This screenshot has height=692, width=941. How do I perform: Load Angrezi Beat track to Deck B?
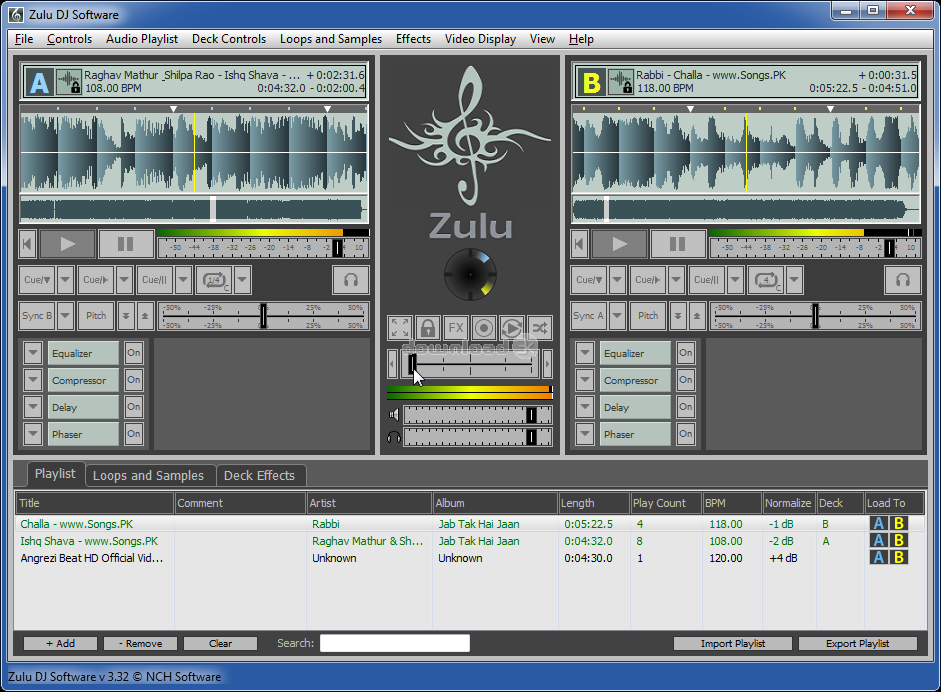coord(898,557)
